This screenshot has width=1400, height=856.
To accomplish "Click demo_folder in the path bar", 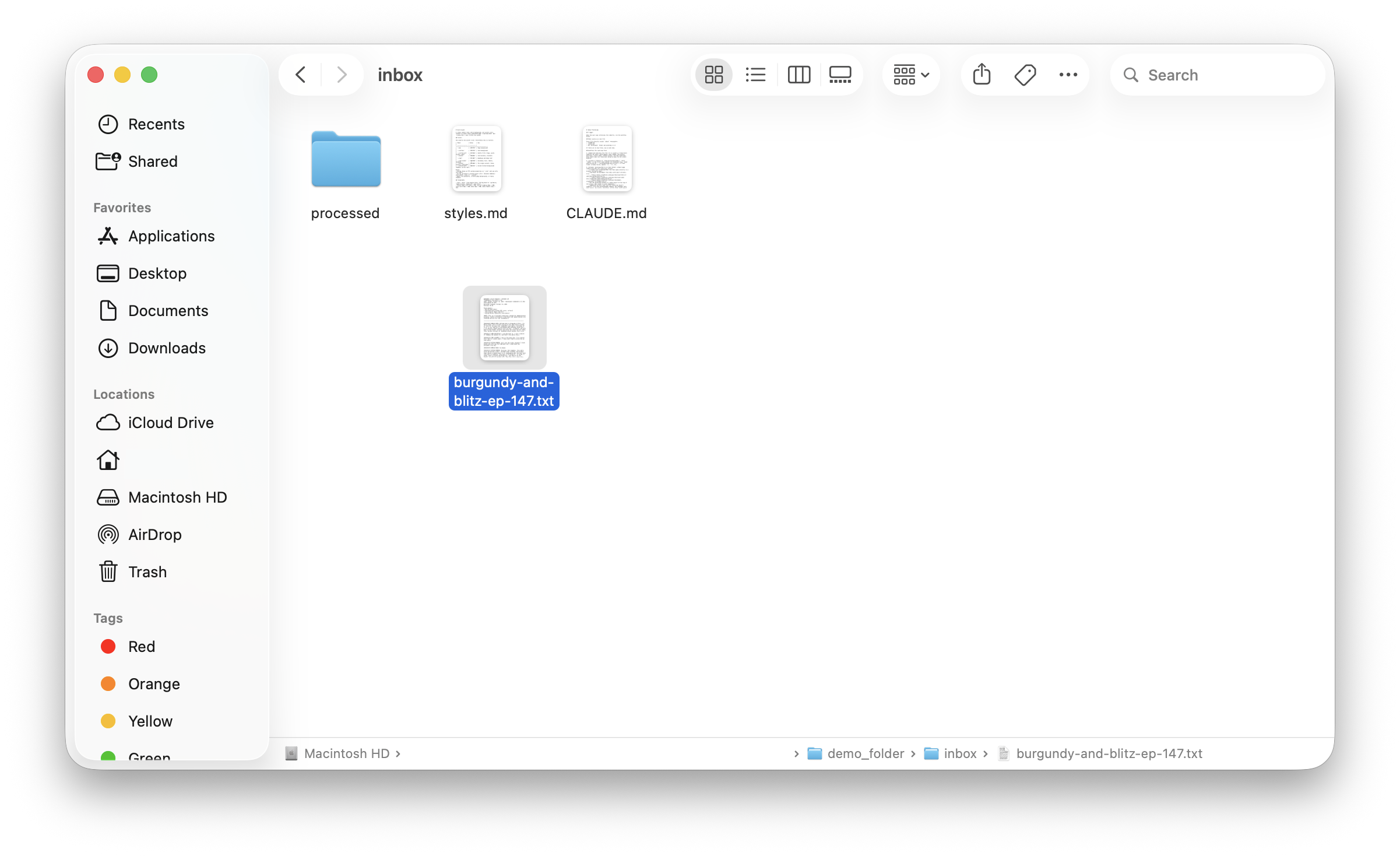I will click(856, 753).
